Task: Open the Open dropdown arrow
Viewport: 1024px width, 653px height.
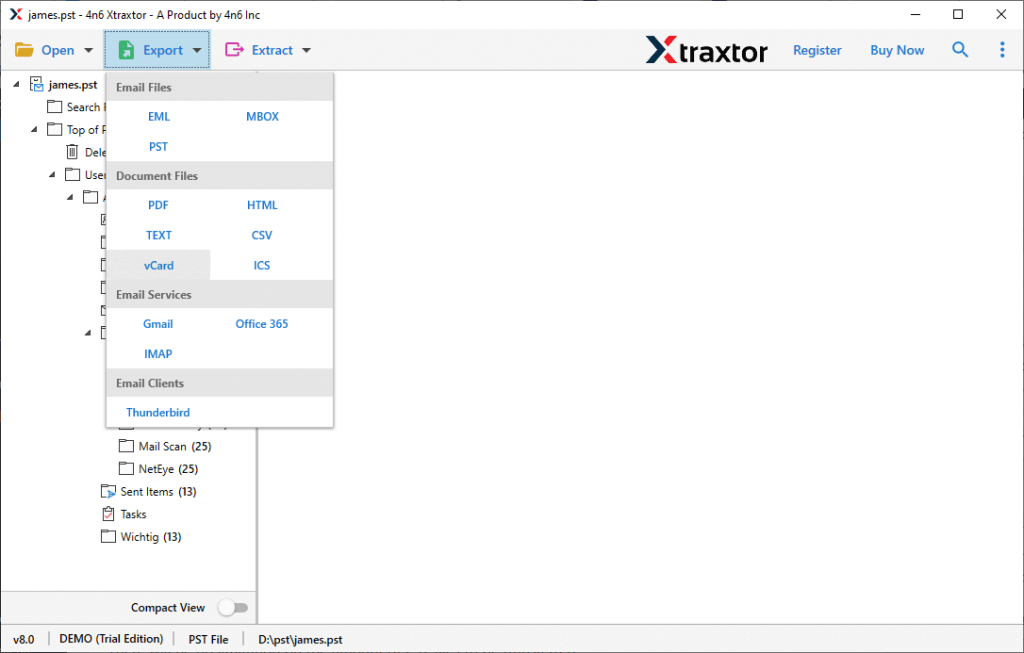Action: click(88, 50)
